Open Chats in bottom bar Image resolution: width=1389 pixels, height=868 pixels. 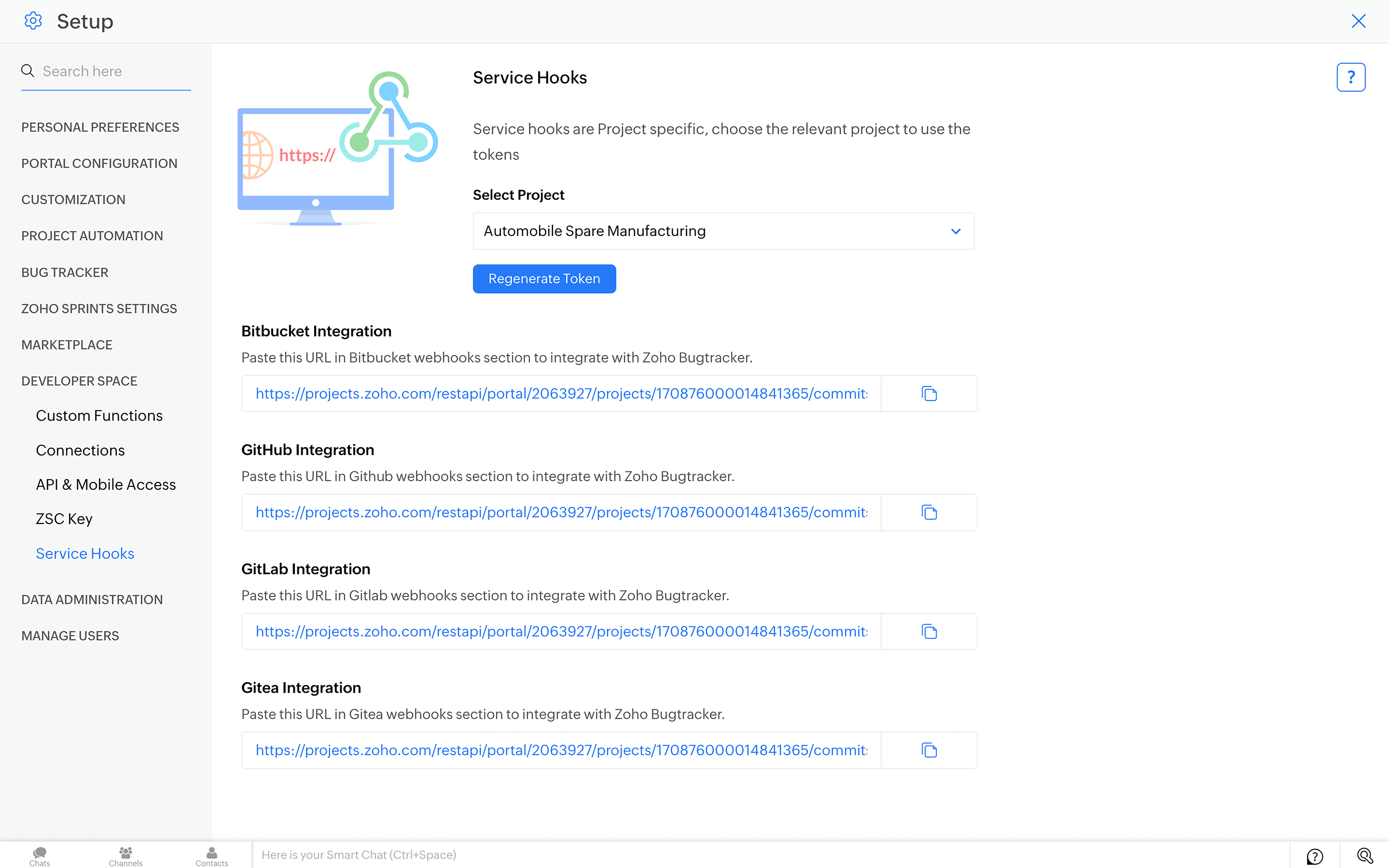(x=40, y=856)
